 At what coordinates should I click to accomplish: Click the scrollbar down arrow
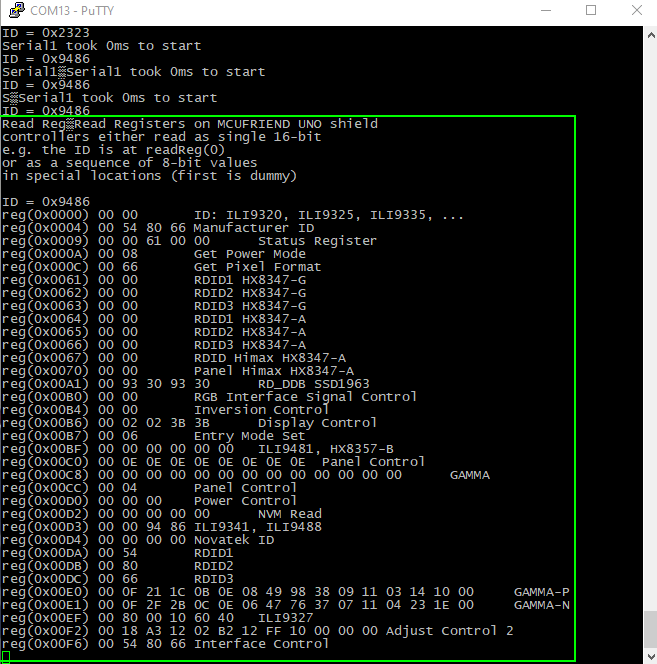tap(651, 656)
